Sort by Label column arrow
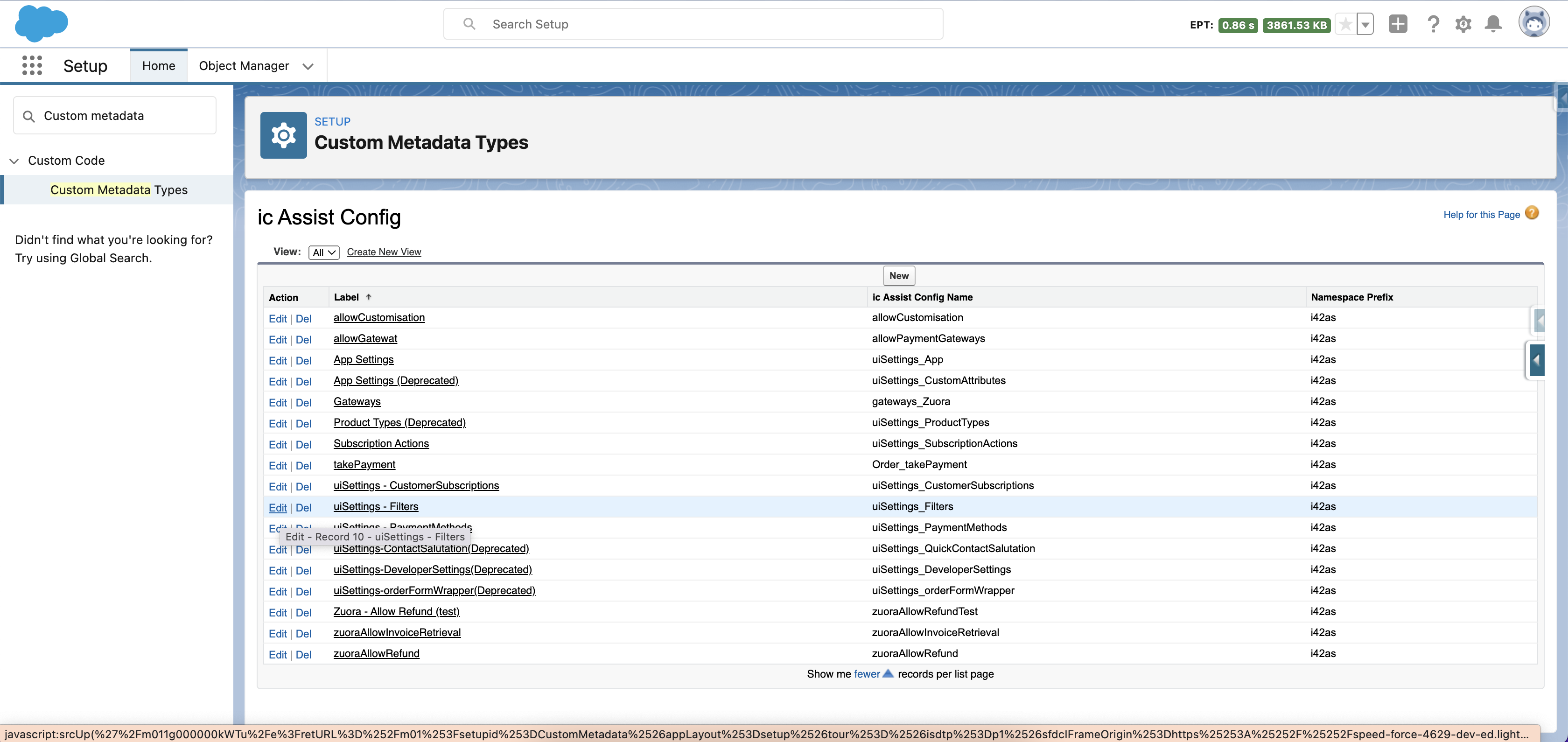This screenshot has width=1568, height=742. point(368,297)
